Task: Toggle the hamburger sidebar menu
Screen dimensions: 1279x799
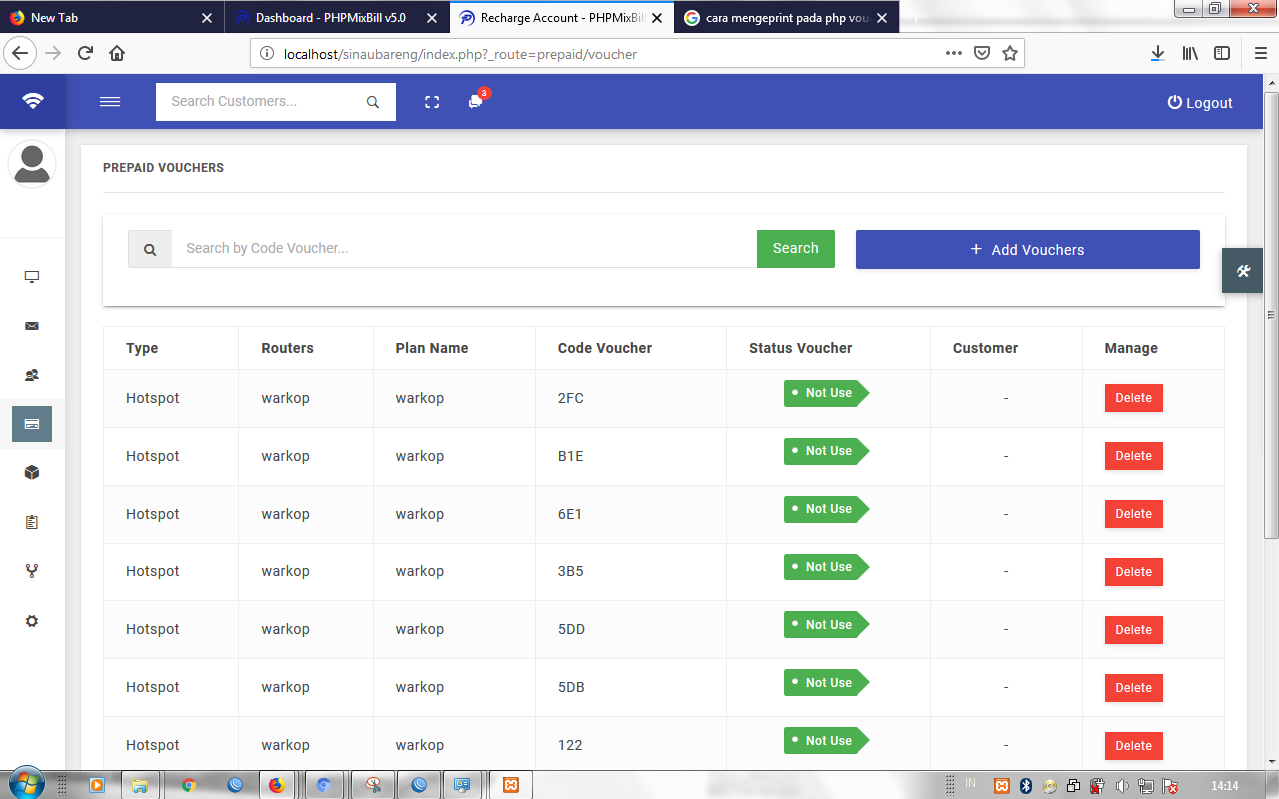Action: tap(110, 102)
